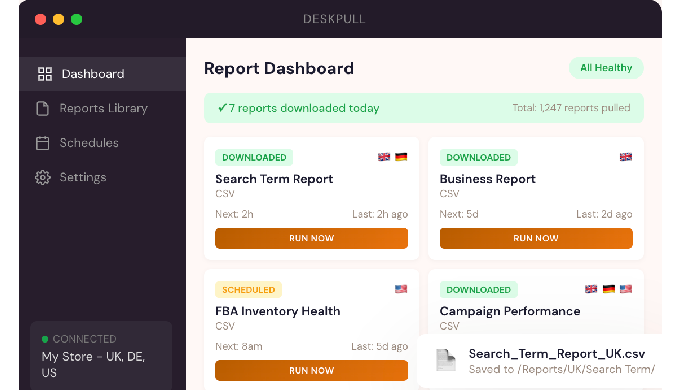Click the All Healthy status badge

(606, 68)
